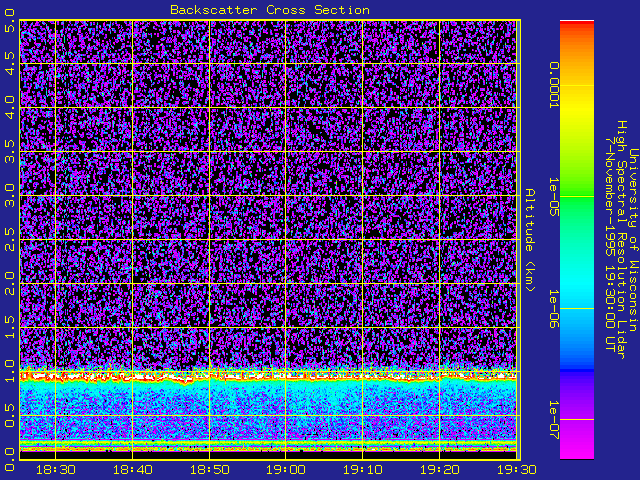Screen dimensions: 640x480
Task: Click the 1e-06 colorbar label
Action: 553,309
